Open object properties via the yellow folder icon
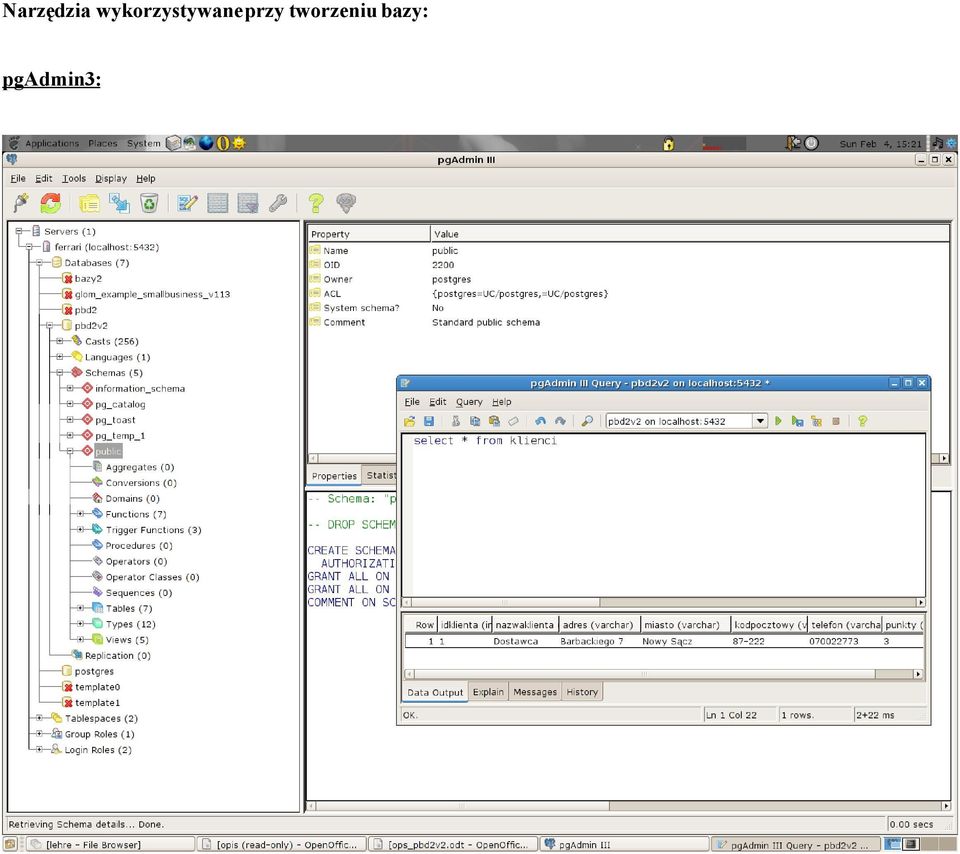 tap(89, 203)
